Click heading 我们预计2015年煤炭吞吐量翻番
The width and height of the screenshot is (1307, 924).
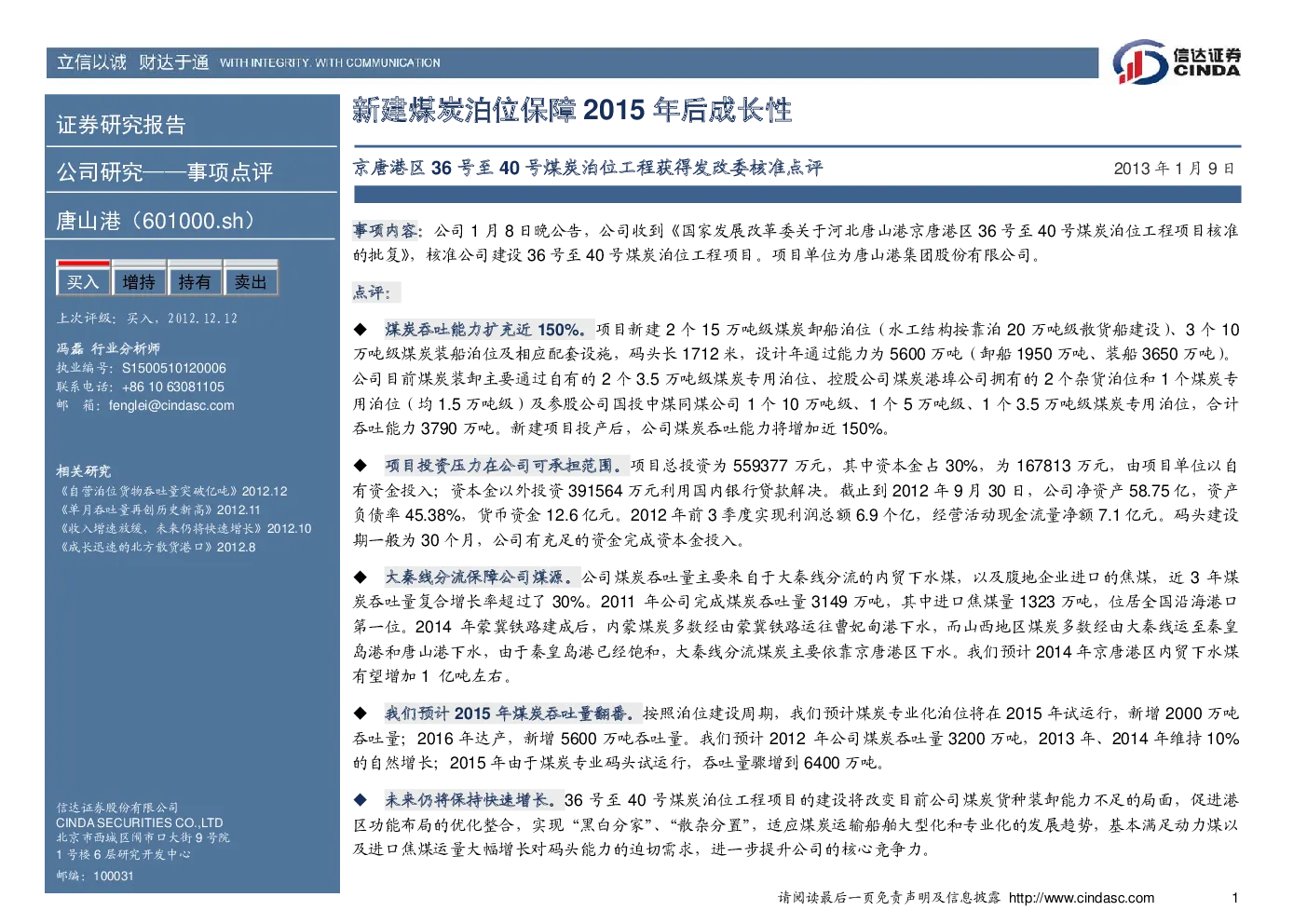[x=512, y=713]
